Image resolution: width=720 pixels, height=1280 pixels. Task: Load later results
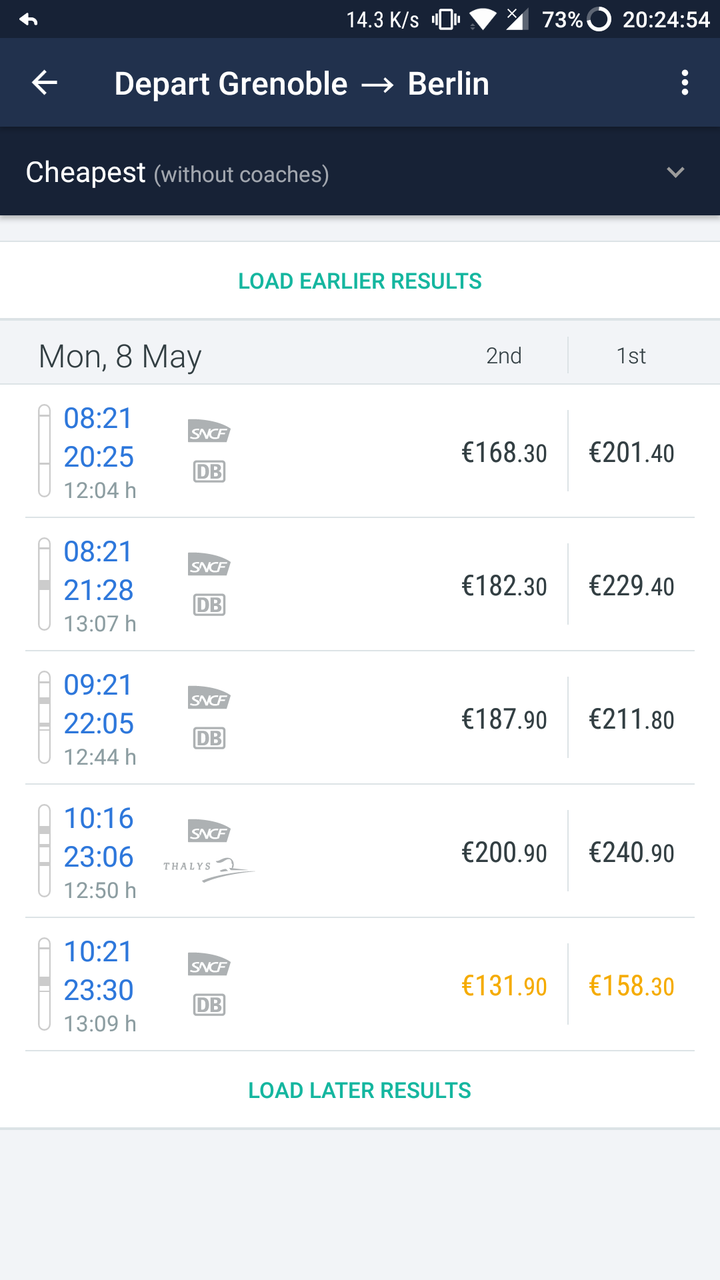coord(360,1090)
